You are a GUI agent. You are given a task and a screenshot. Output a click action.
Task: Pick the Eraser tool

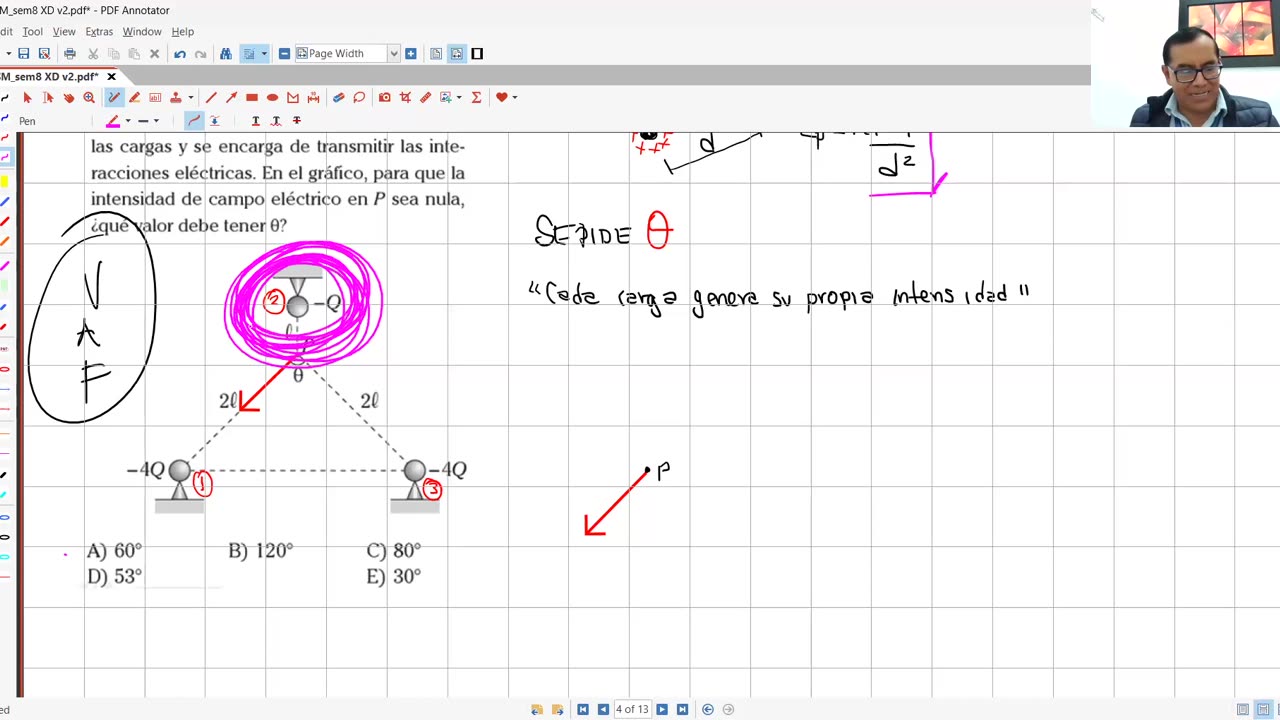[338, 97]
